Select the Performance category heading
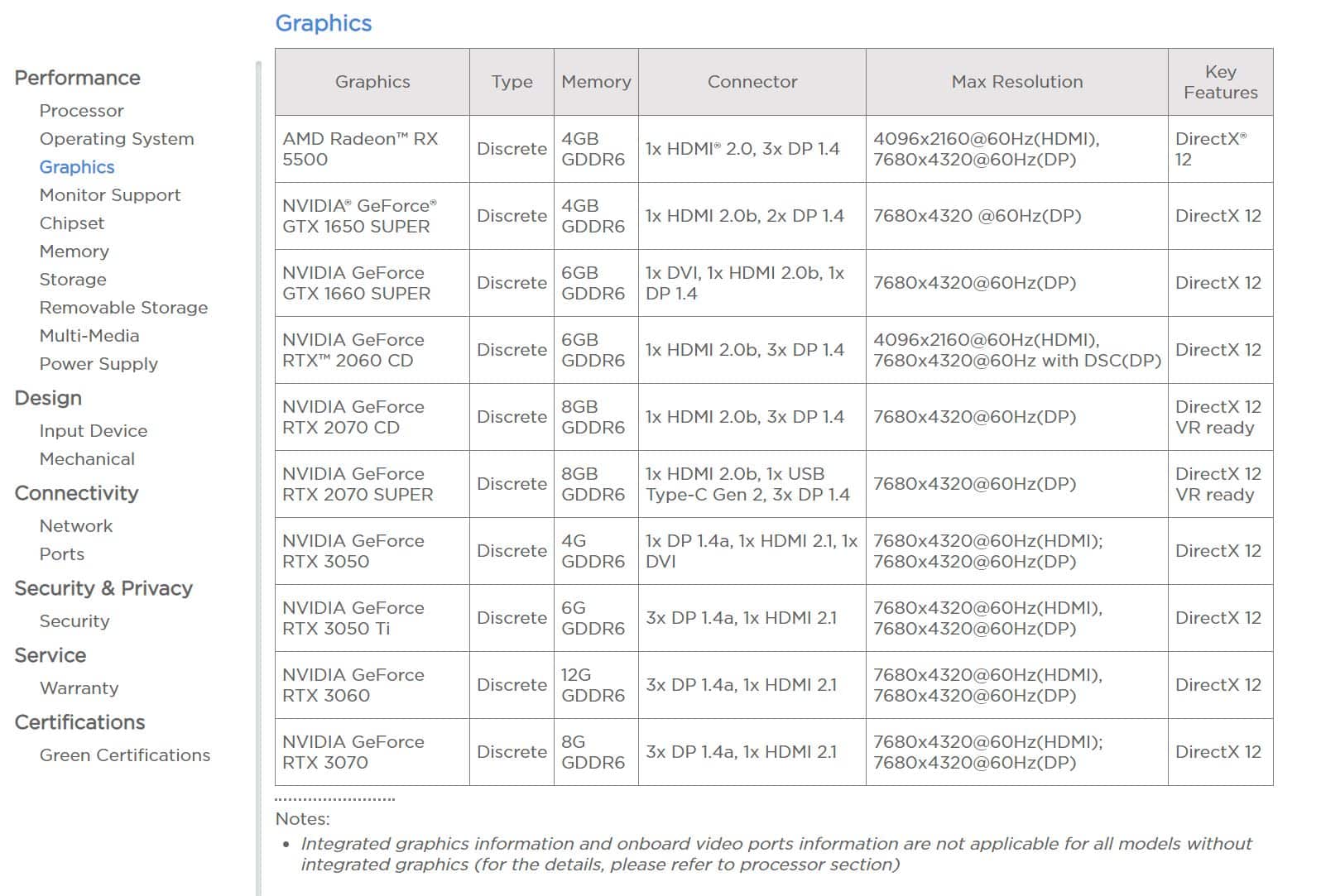 (78, 78)
